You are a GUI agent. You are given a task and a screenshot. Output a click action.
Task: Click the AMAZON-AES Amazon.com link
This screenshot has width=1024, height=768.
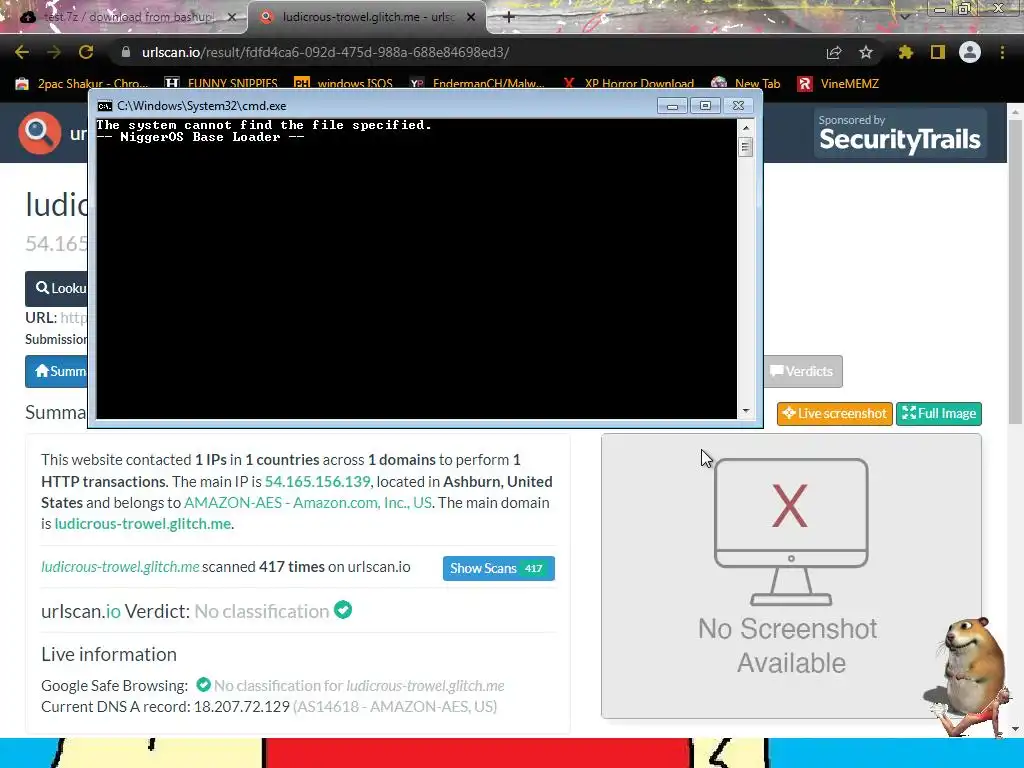[308, 503]
